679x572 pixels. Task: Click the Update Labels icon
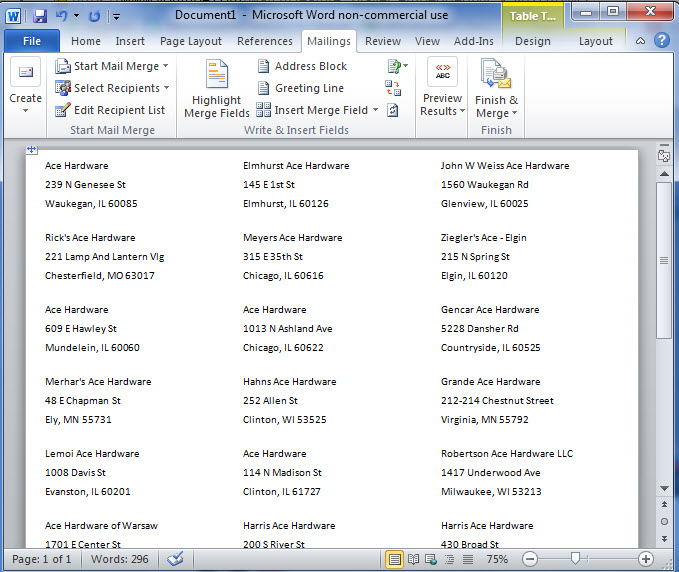pos(393,110)
